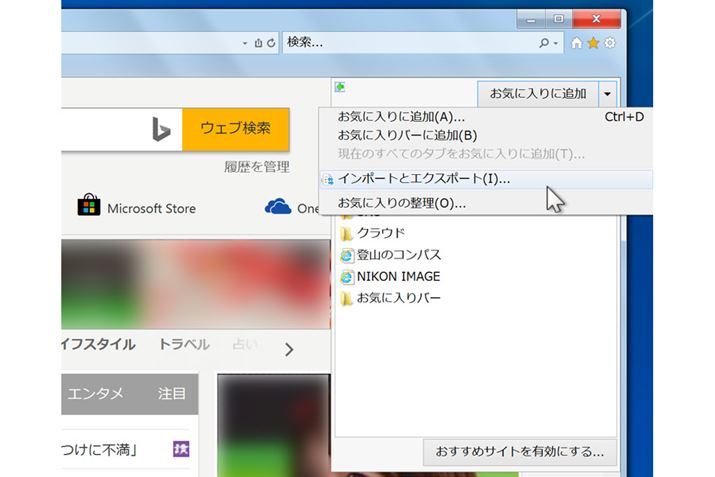This screenshot has width=715, height=477.
Task: Minimize the browser window
Action: 531,19
